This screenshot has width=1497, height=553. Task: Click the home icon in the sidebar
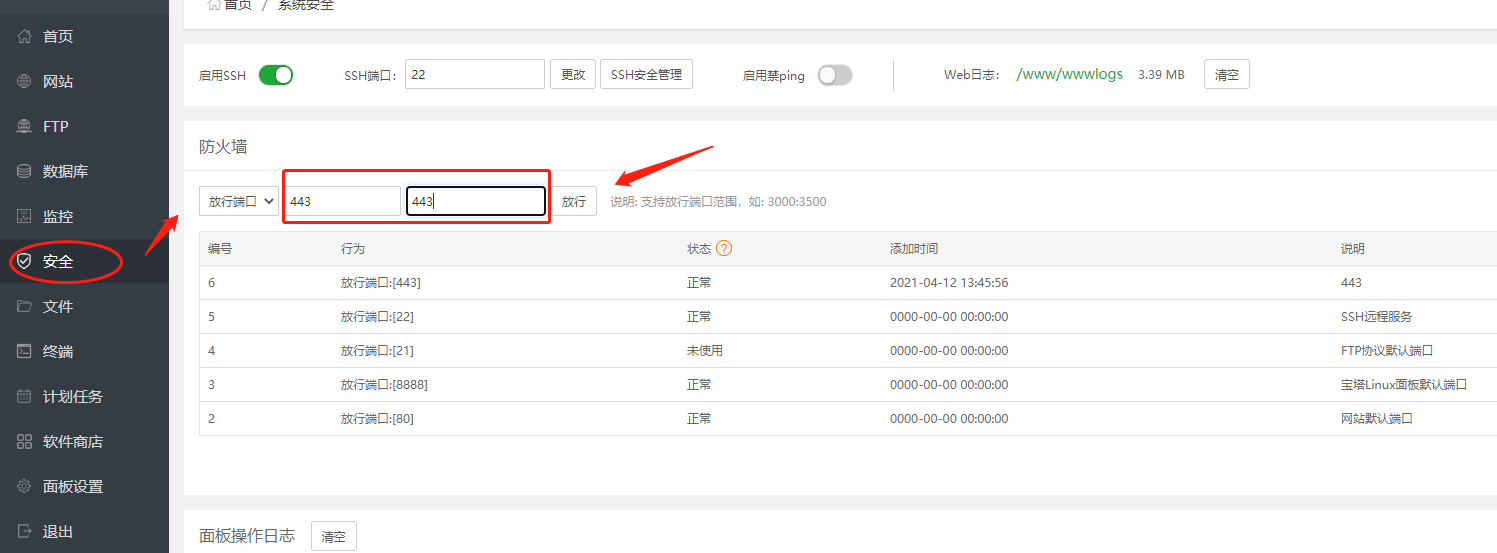(25, 36)
